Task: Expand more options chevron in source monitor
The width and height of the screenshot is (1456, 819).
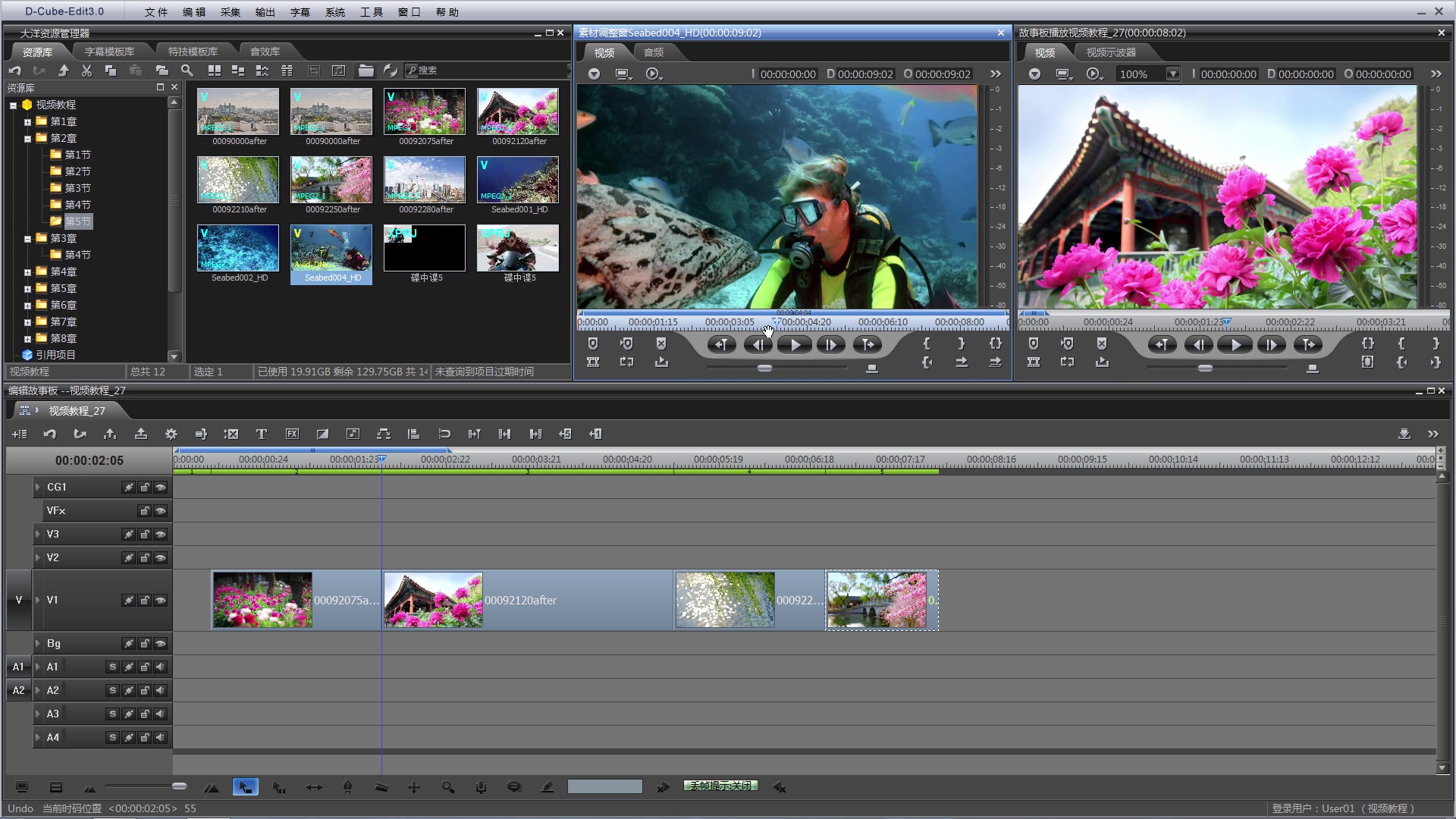Action: (x=996, y=74)
